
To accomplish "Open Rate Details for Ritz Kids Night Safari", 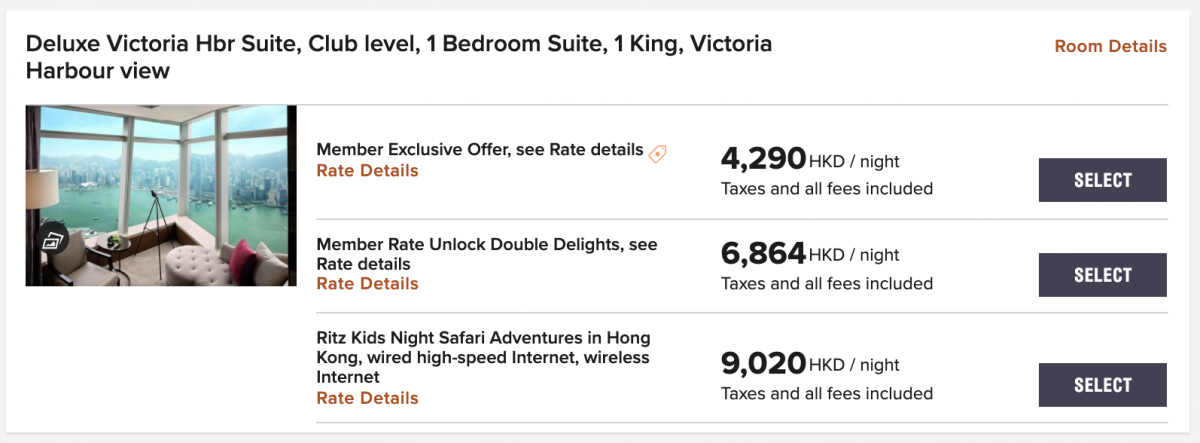I will (x=367, y=398).
